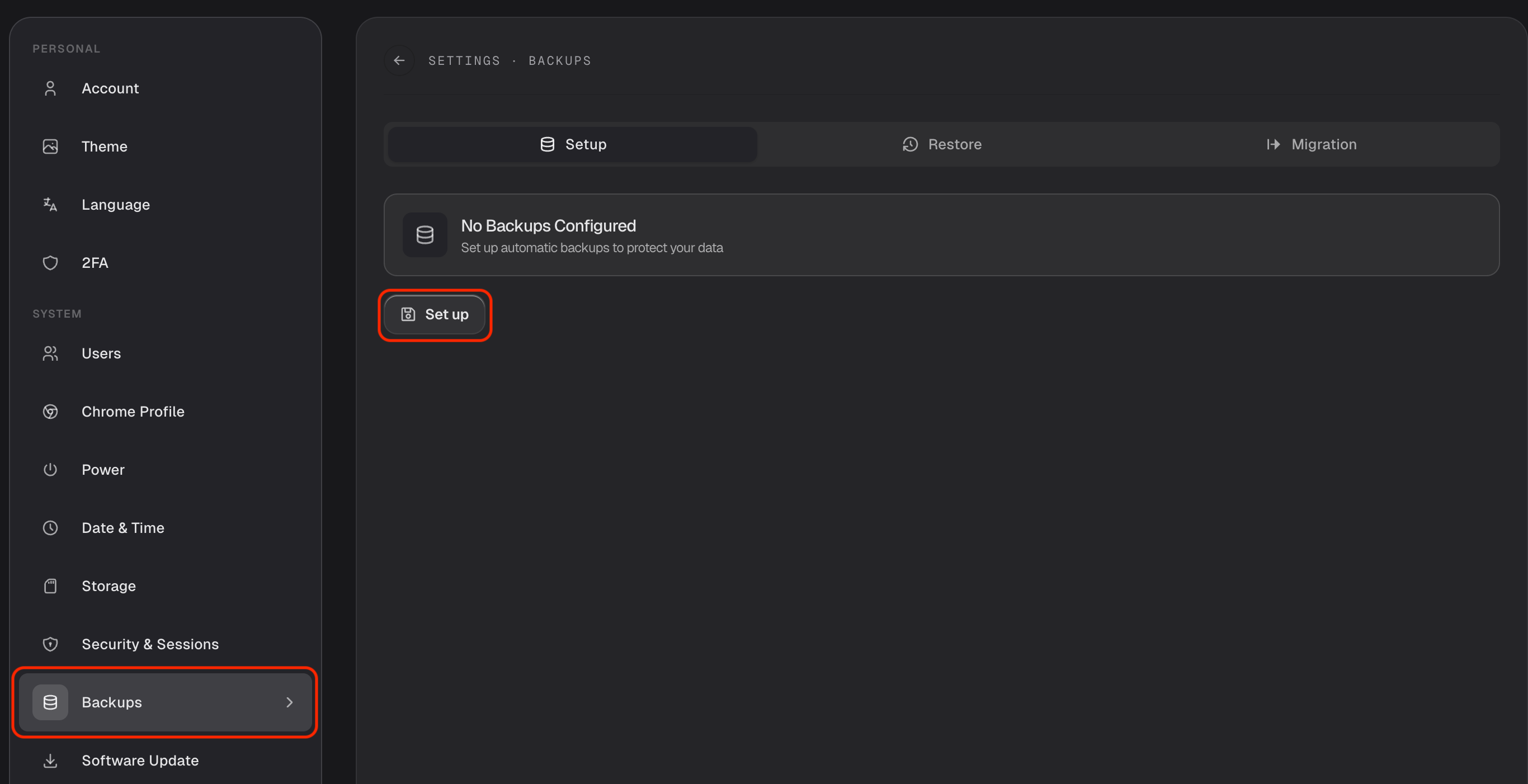Click the No Backups Configured heading
This screenshot has height=784, width=1528.
[548, 226]
